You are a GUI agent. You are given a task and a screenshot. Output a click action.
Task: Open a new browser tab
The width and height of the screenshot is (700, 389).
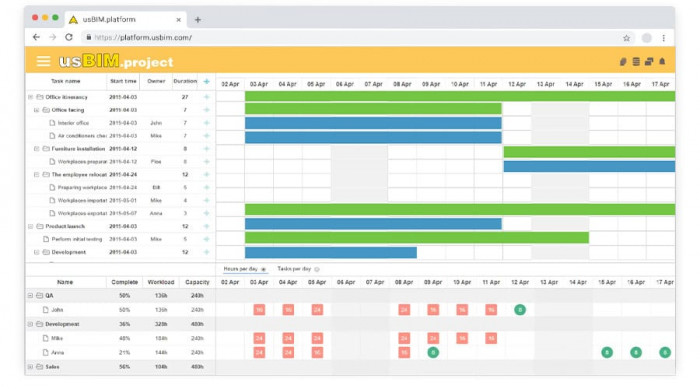point(198,20)
